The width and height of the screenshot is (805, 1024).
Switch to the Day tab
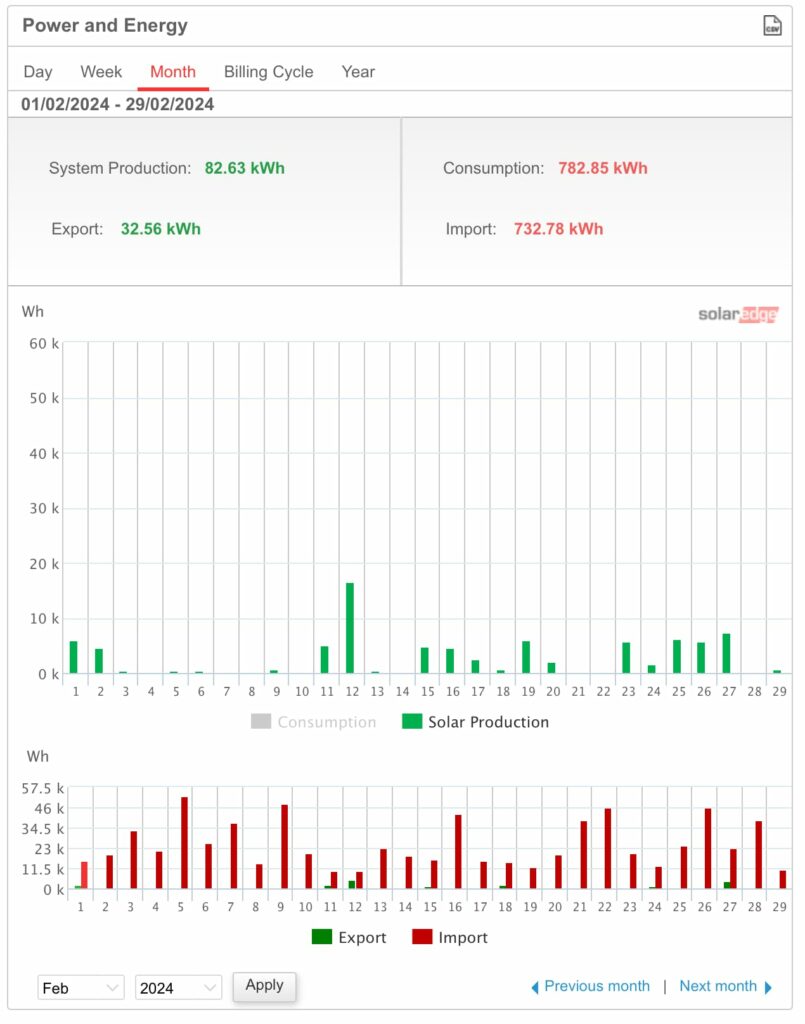(x=38, y=72)
